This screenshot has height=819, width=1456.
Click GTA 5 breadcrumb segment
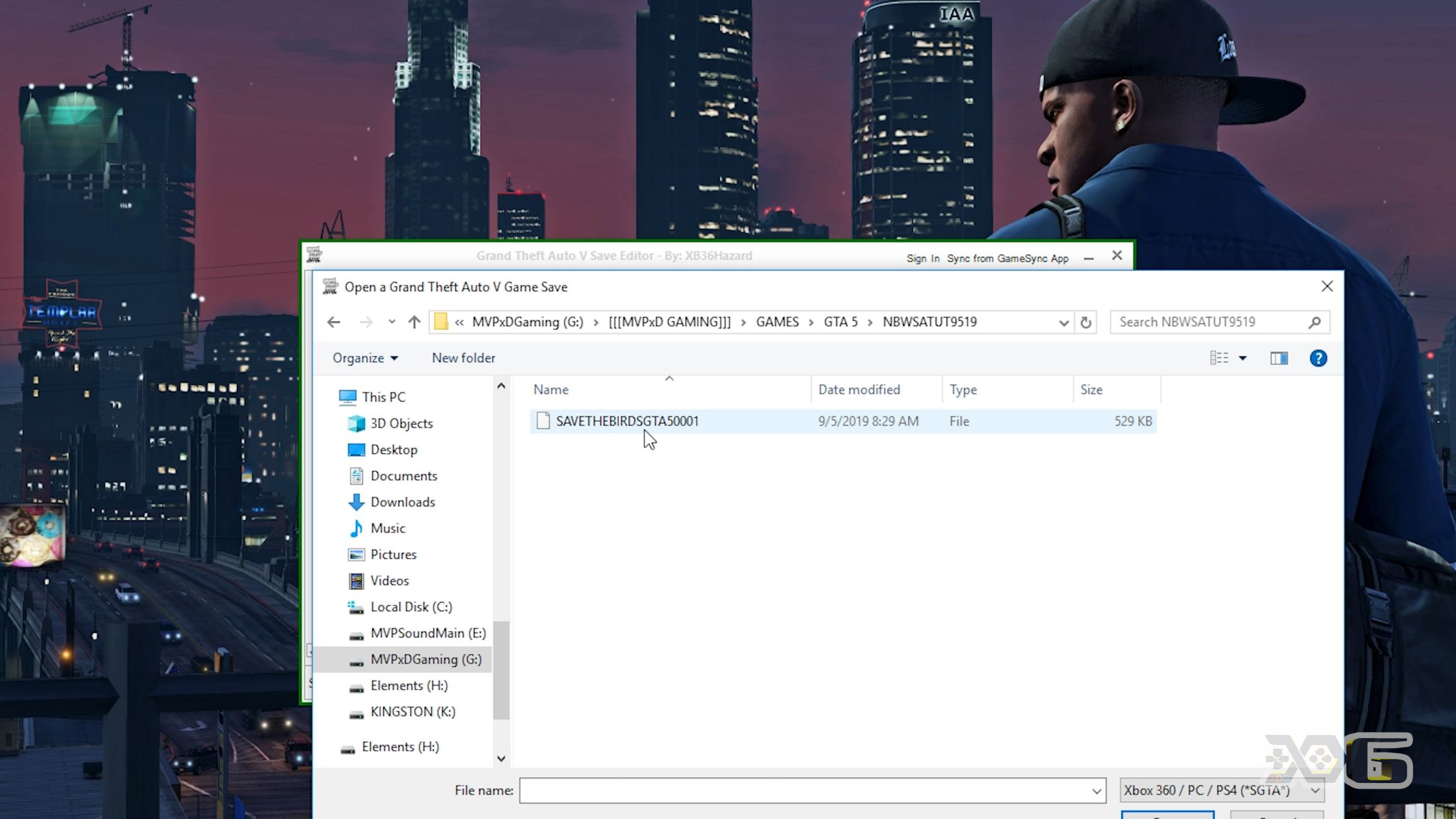click(x=840, y=322)
